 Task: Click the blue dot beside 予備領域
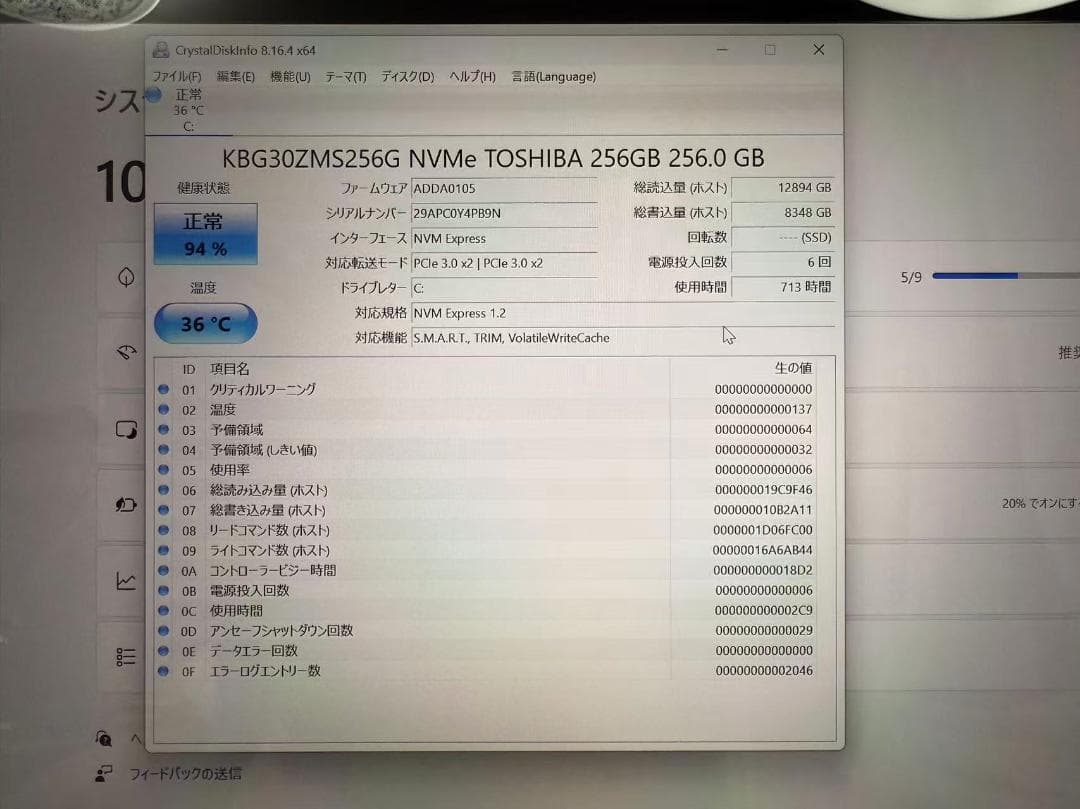pos(163,429)
